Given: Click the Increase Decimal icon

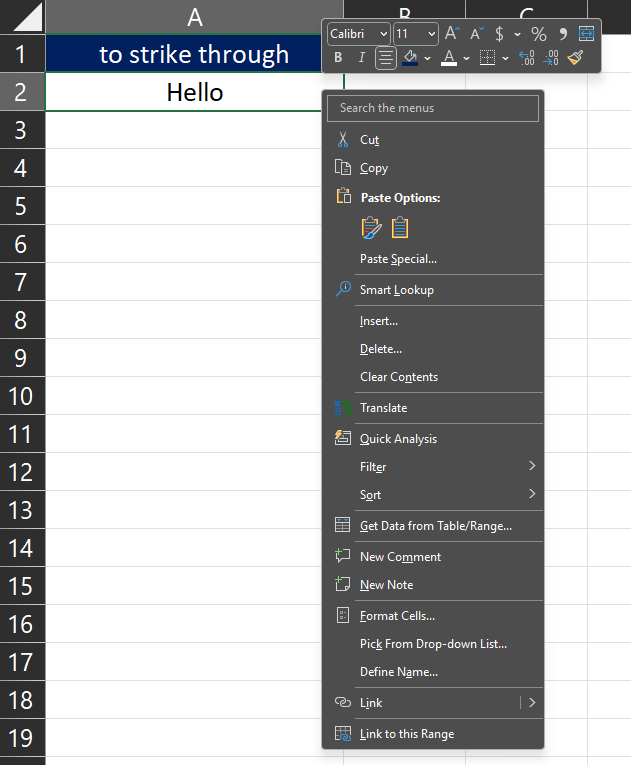Looking at the screenshot, I should pyautogui.click(x=527, y=58).
